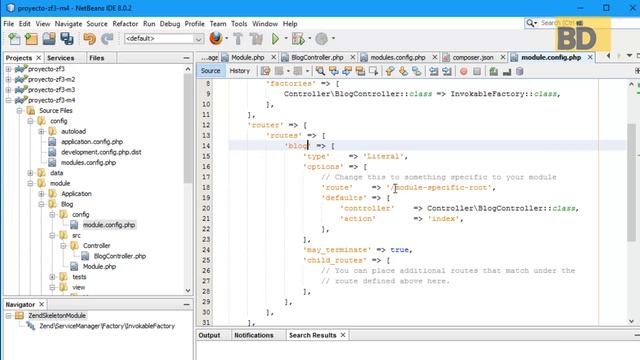The width and height of the screenshot is (640, 360).
Task: Expand the proyecto-zf3-m3 project node
Action: 9,90
